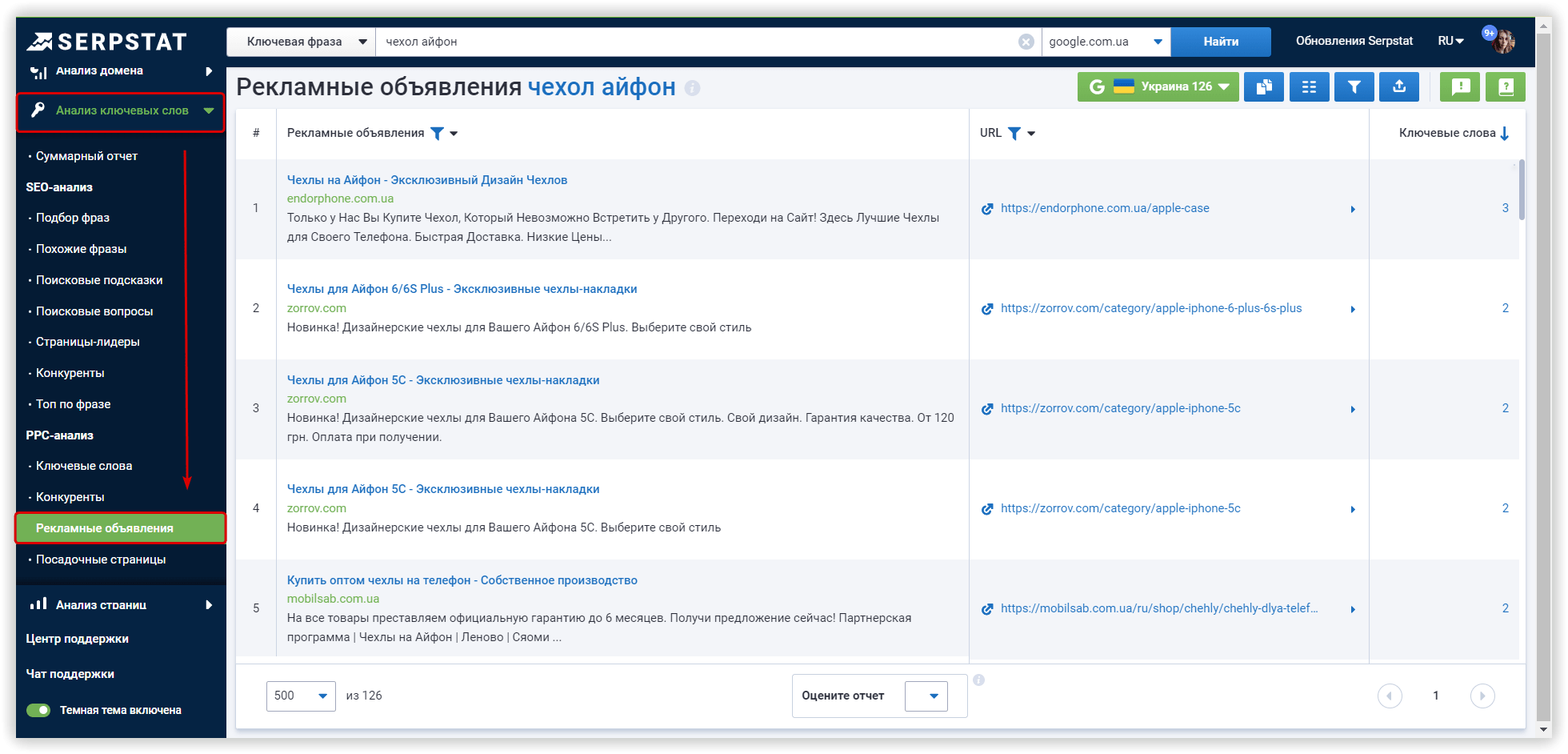Viewport: 1568px width, 754px height.
Task: Collapse the Анализ ключевых слов menu section
Action: point(208,110)
